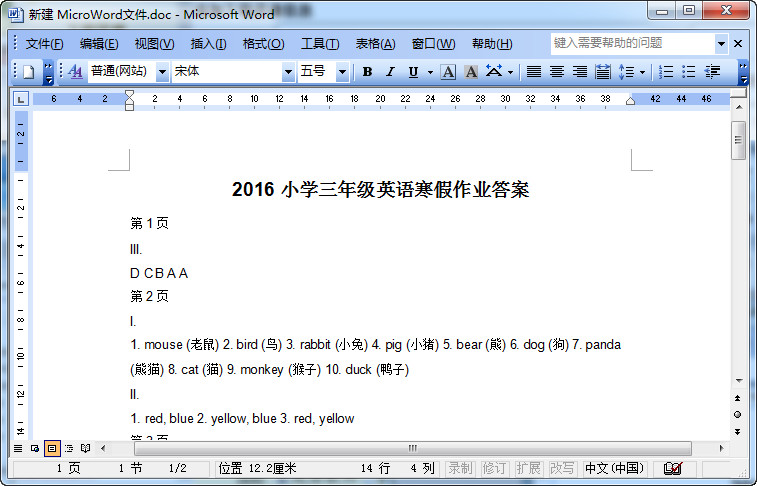757x486 pixels.
Task: Apply distributed alignment
Action: (x=603, y=72)
